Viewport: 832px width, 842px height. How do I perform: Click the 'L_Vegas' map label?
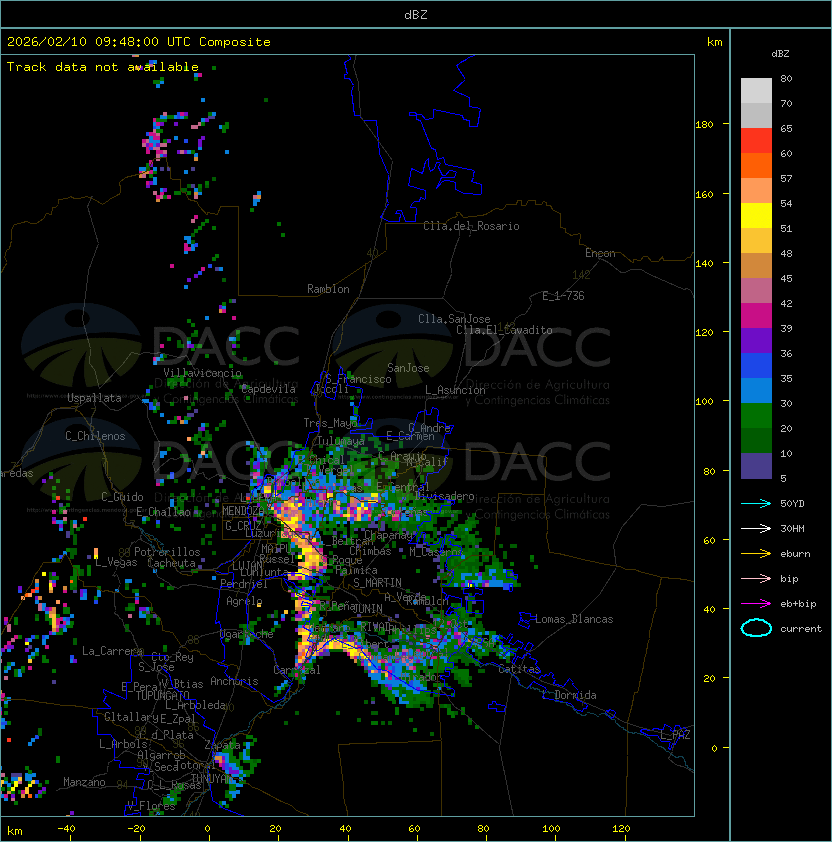116,562
